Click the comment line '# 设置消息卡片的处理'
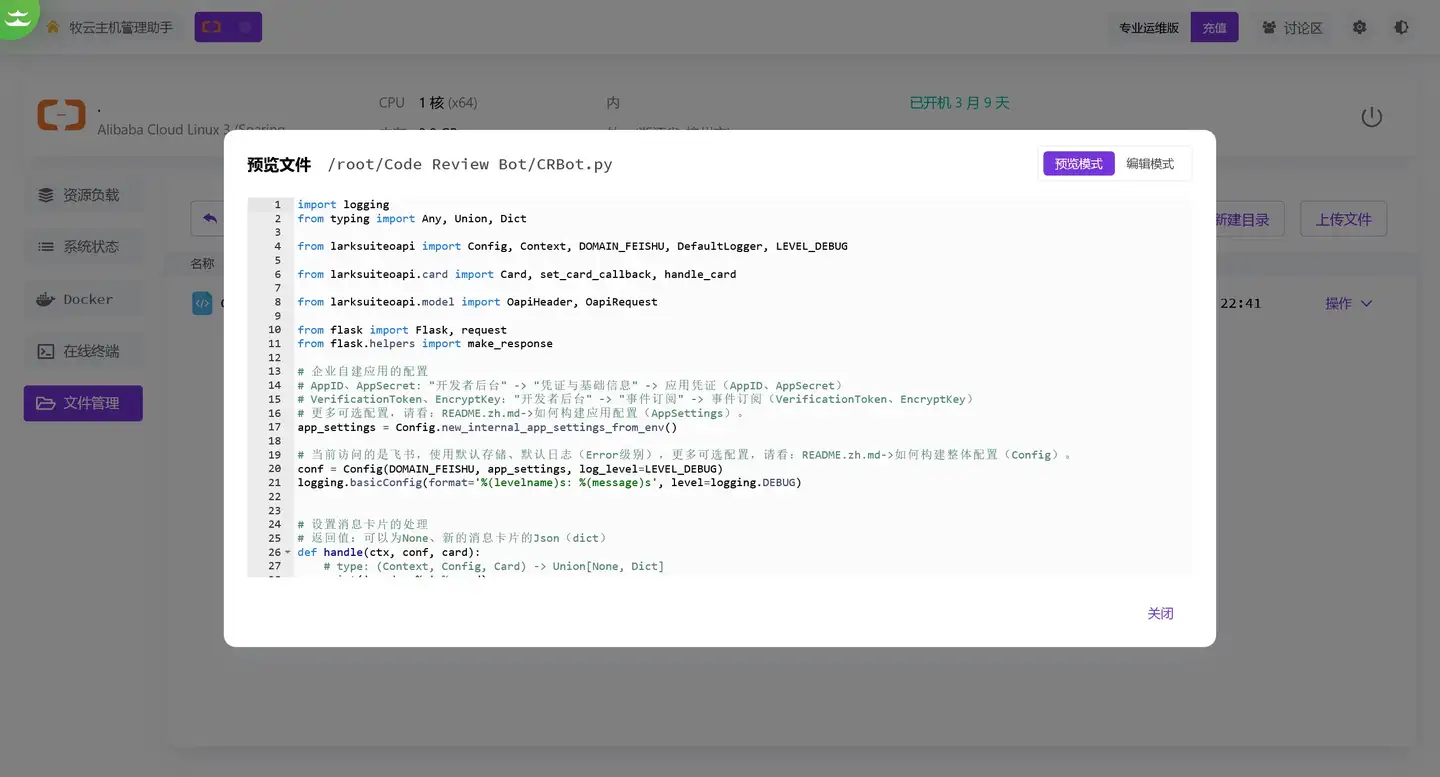The height and width of the screenshot is (777, 1440). [363, 524]
